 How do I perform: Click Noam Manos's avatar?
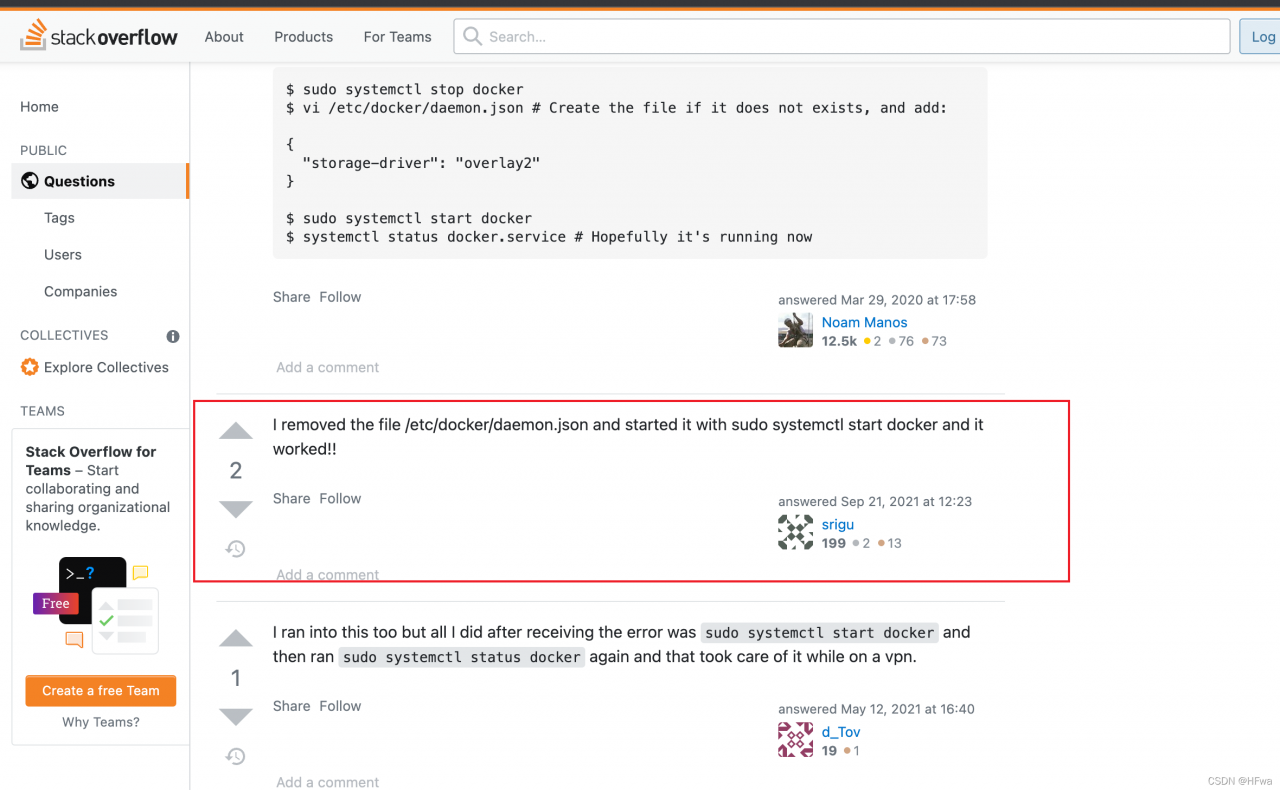(795, 329)
